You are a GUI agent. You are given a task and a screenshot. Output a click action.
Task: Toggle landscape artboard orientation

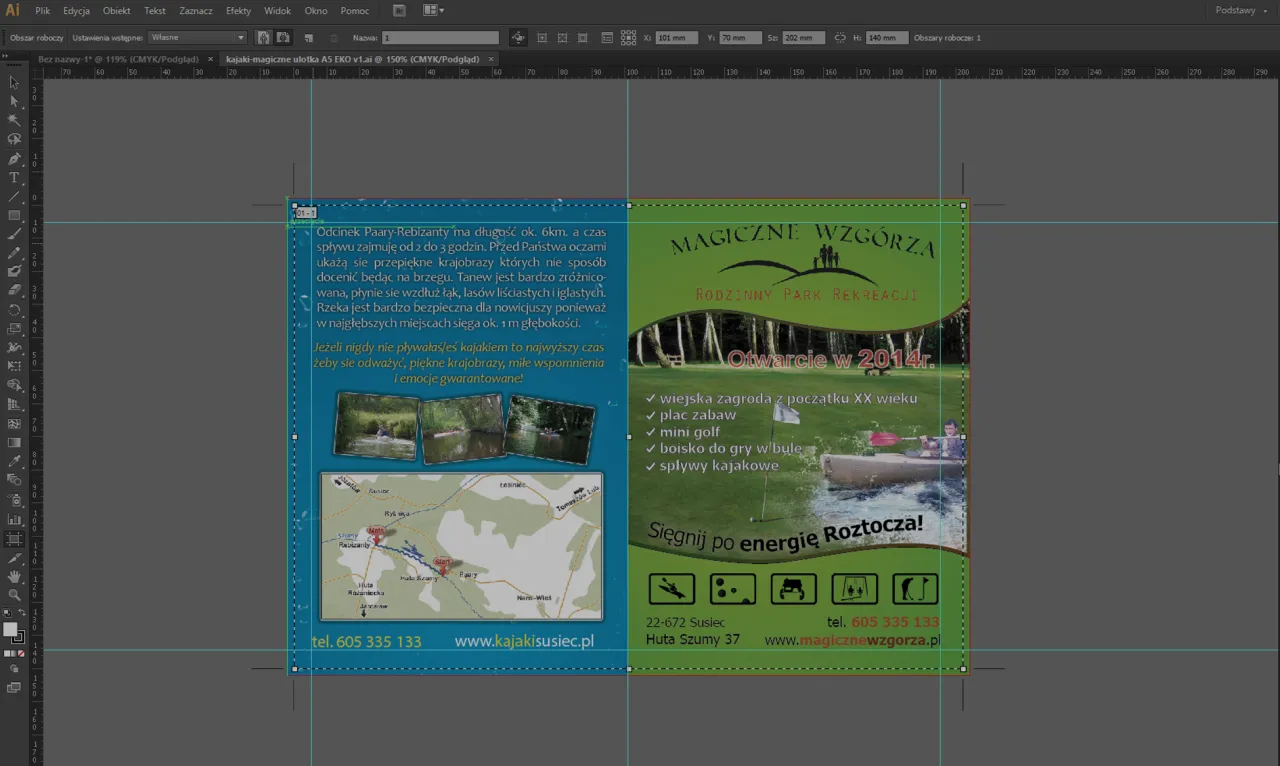pos(283,37)
